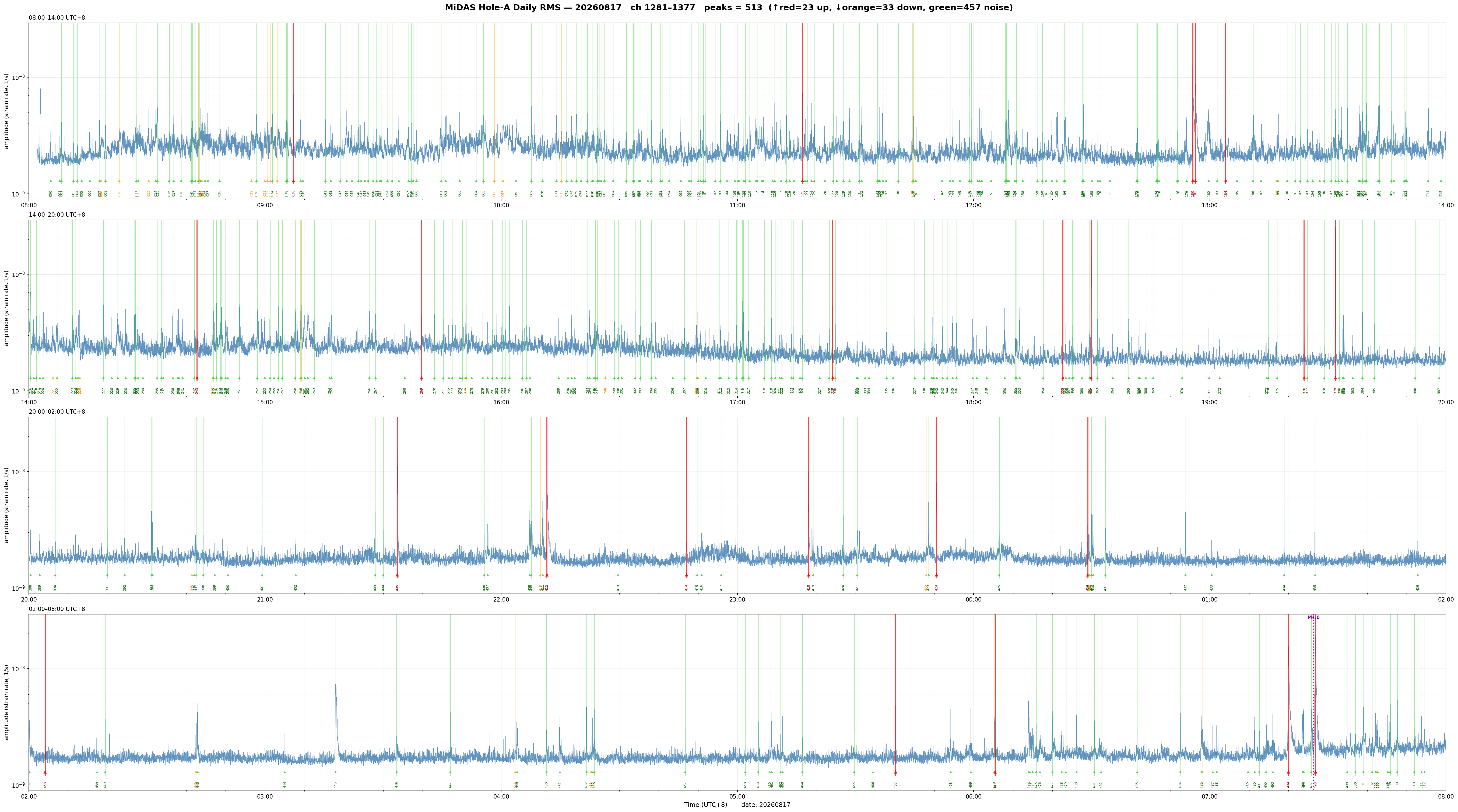This screenshot has height=812, width=1458.
Task: Select red peak number 414
Action: coord(687,588)
